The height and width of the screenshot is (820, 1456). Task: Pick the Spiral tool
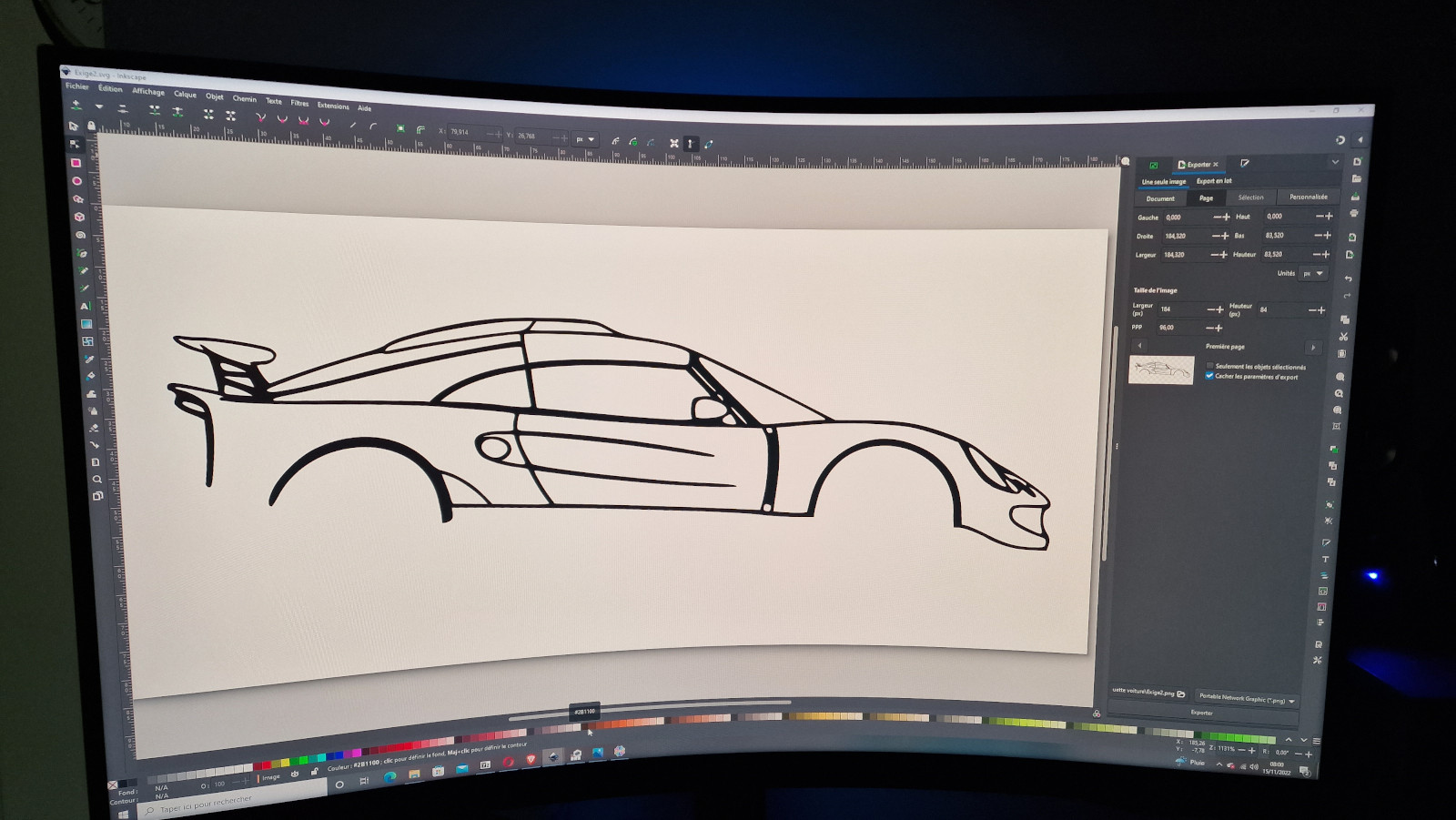(81, 235)
